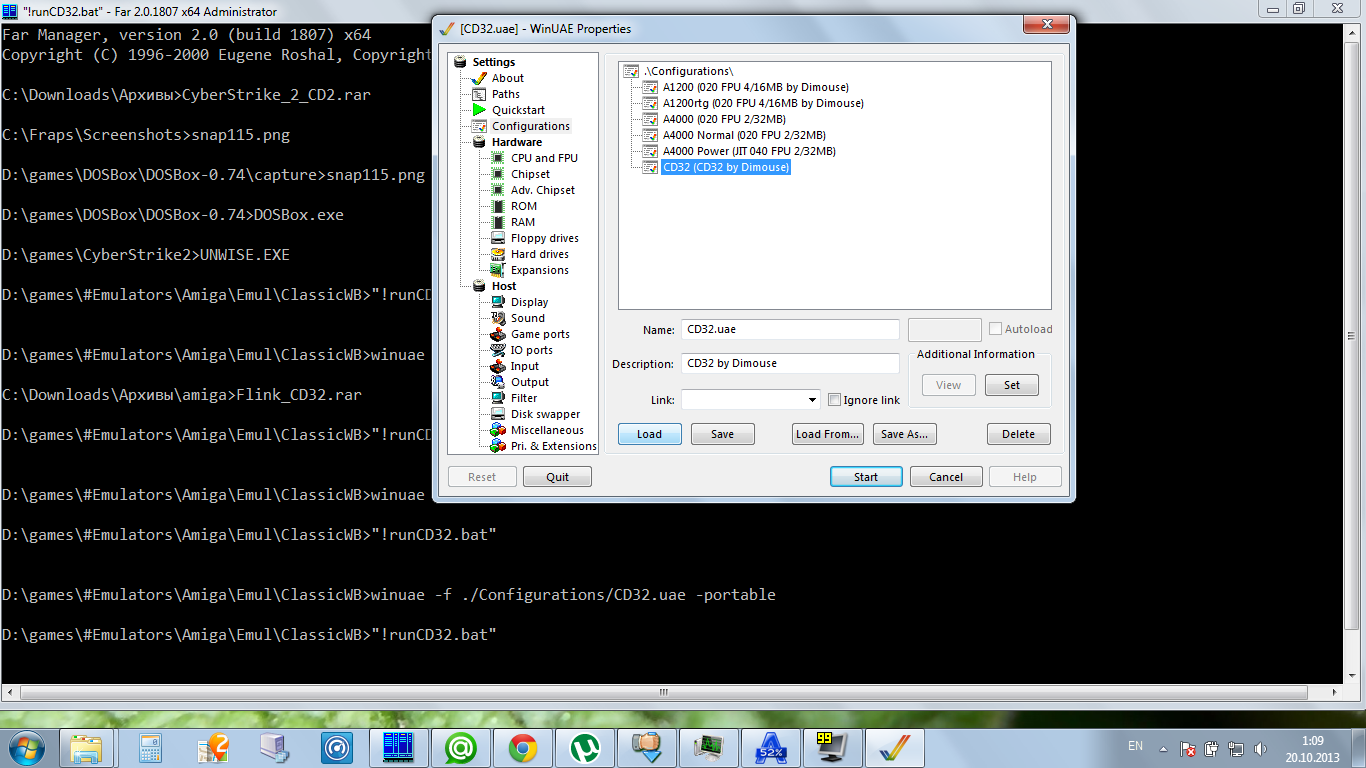Open Floppy drives icon
Image resolution: width=1366 pixels, height=768 pixels.
coord(500,238)
